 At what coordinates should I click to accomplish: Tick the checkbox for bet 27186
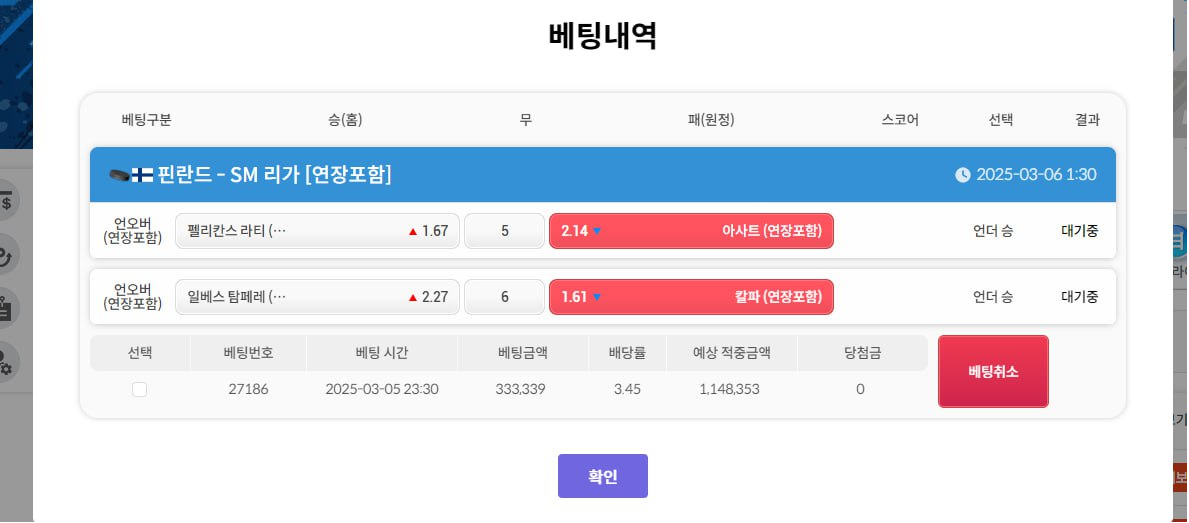(x=140, y=390)
